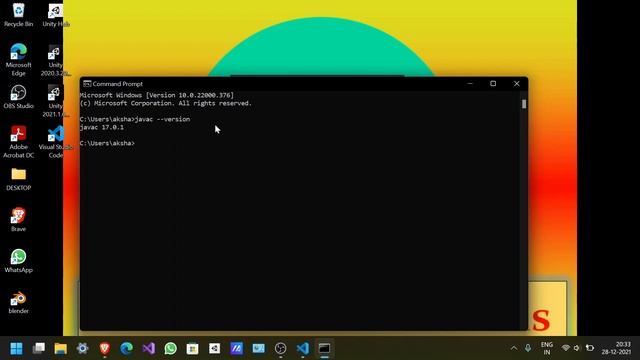Open the volume speaker control
The image size is (640, 360).
[577, 348]
